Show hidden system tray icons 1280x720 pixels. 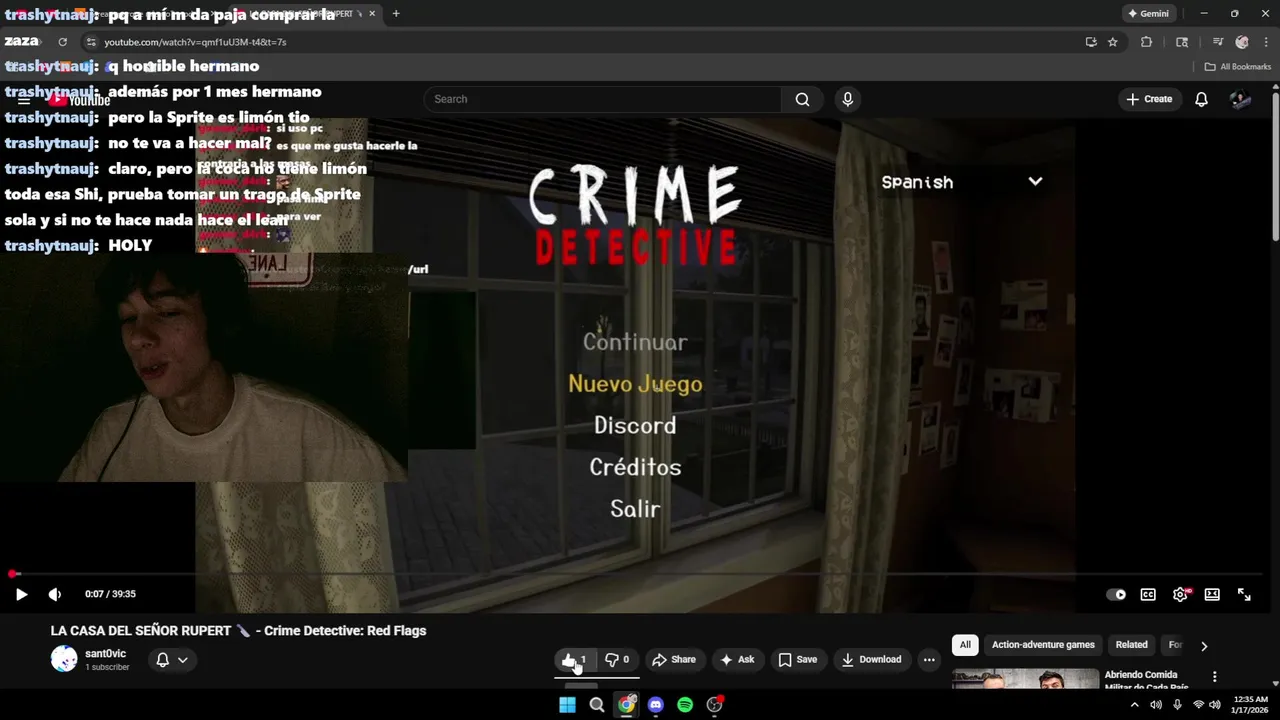click(1134, 705)
